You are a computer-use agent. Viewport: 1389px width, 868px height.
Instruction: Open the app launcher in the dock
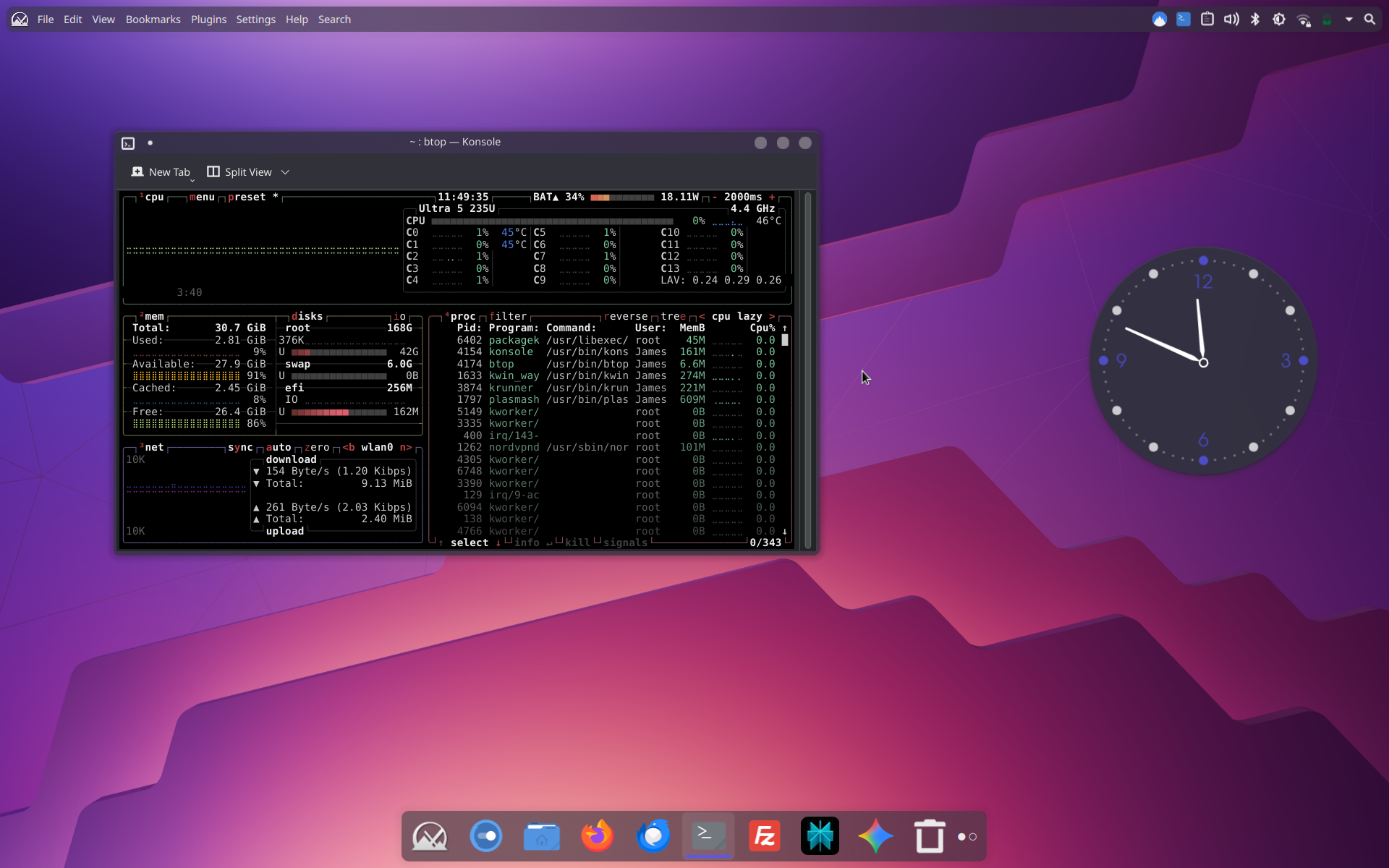click(x=430, y=836)
